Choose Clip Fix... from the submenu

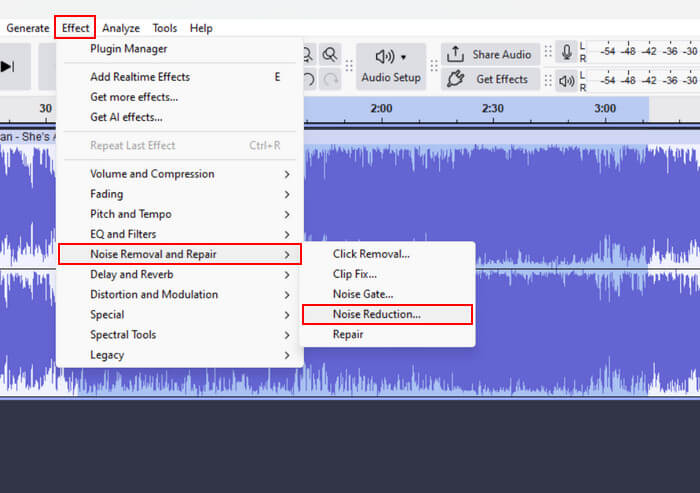point(388,274)
